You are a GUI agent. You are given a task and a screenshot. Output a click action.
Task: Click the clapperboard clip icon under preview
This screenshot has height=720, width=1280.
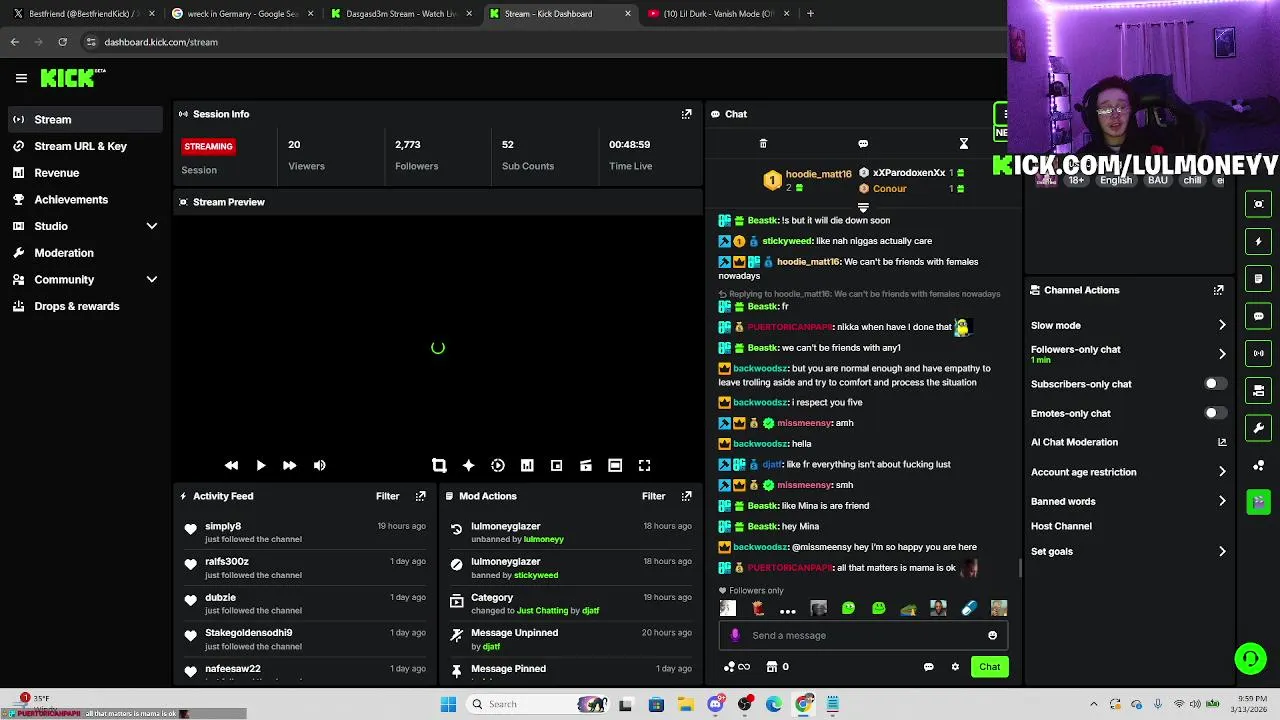point(586,465)
